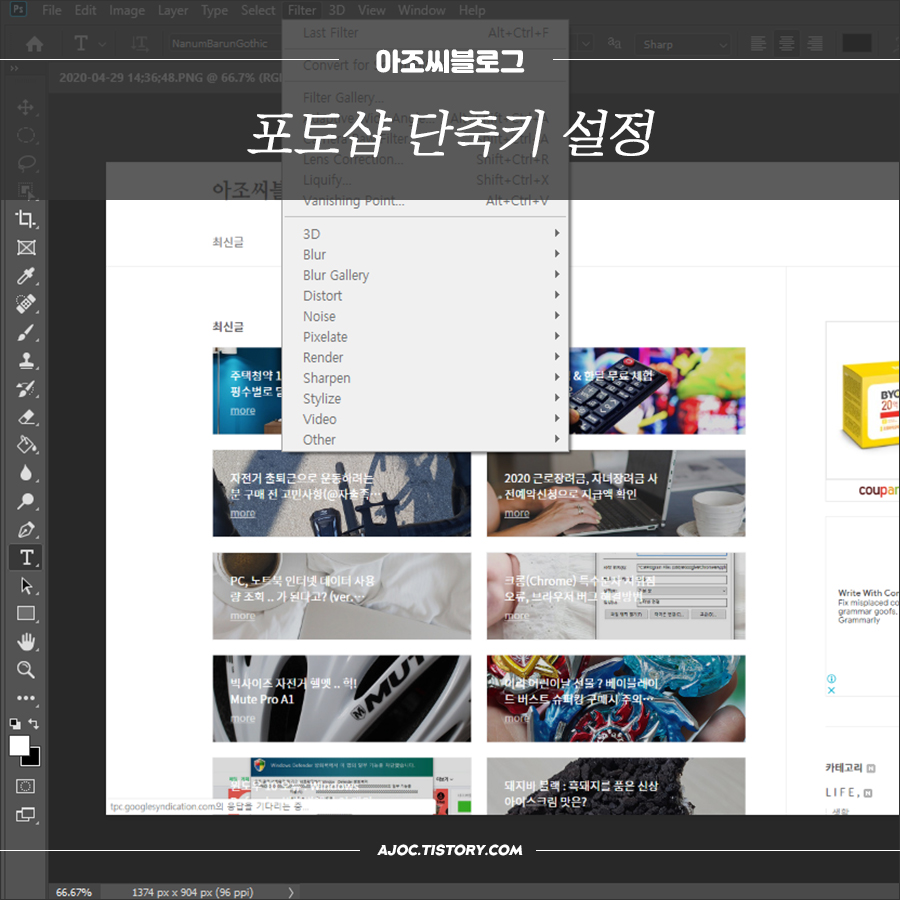Select the Hand tool
The height and width of the screenshot is (900, 900).
pyautogui.click(x=26, y=642)
